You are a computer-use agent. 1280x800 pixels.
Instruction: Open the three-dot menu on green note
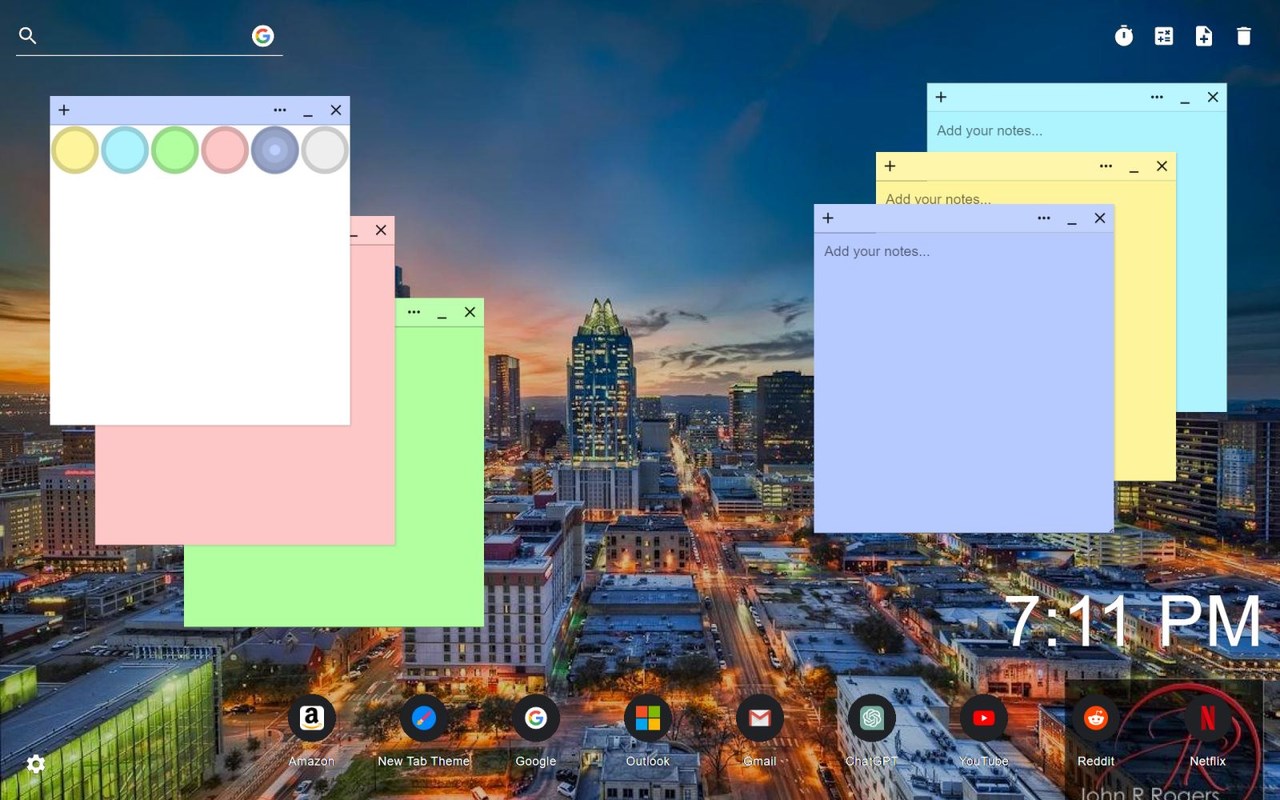(414, 312)
